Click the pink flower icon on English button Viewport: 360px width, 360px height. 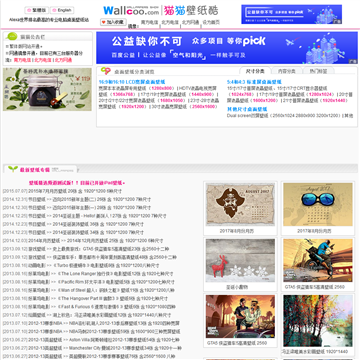point(54,10)
